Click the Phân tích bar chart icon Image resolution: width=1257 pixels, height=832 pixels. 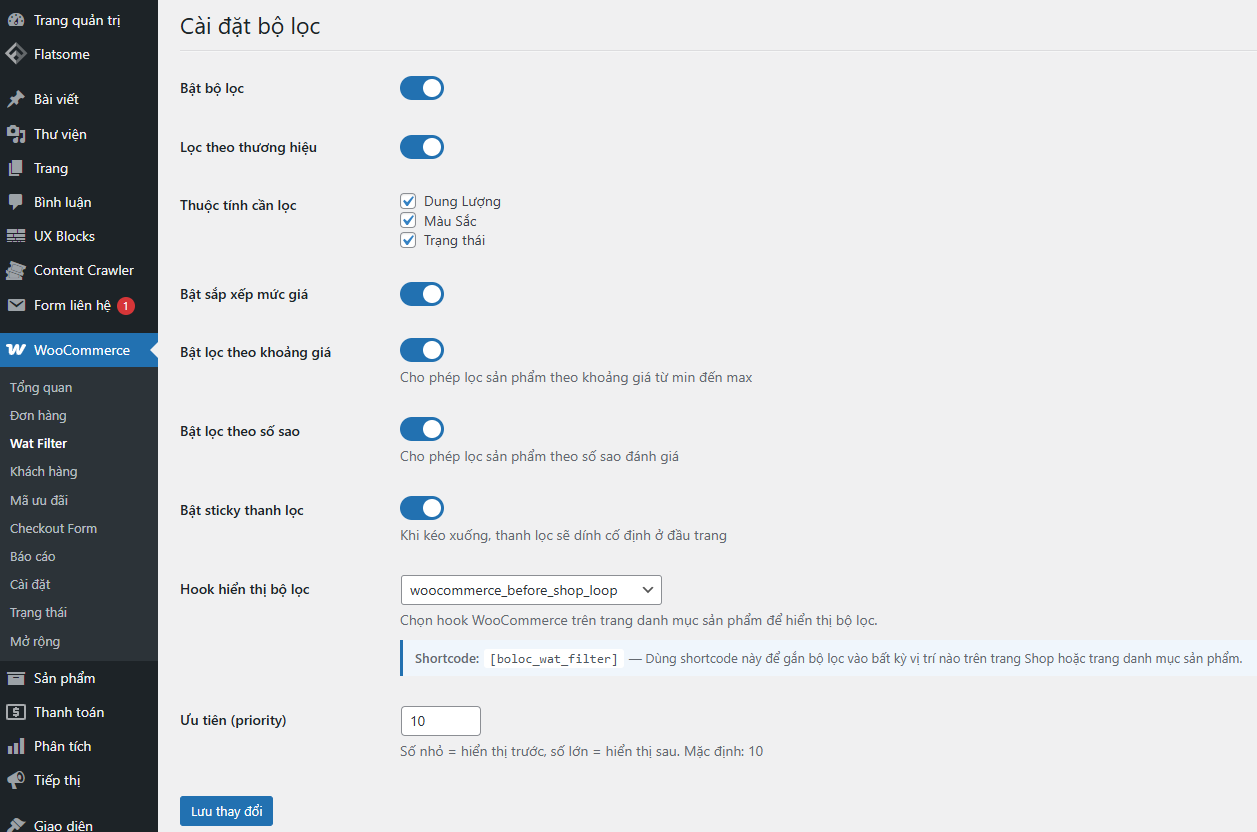coord(16,746)
